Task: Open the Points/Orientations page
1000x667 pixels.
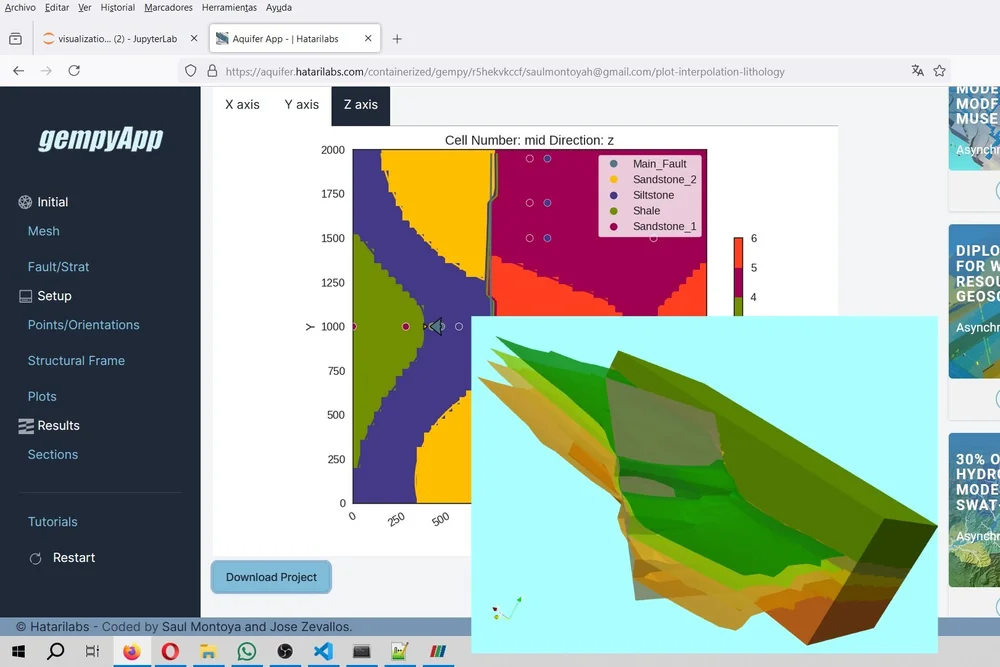Action: [83, 324]
